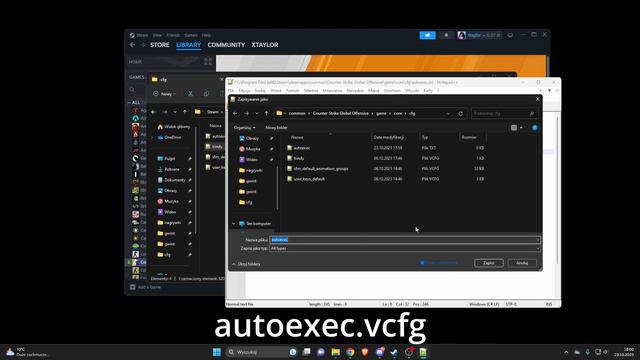Image resolution: width=640 pixels, height=360 pixels.
Task: Open Obrazy in save dialog sidebar
Action: tap(253, 138)
